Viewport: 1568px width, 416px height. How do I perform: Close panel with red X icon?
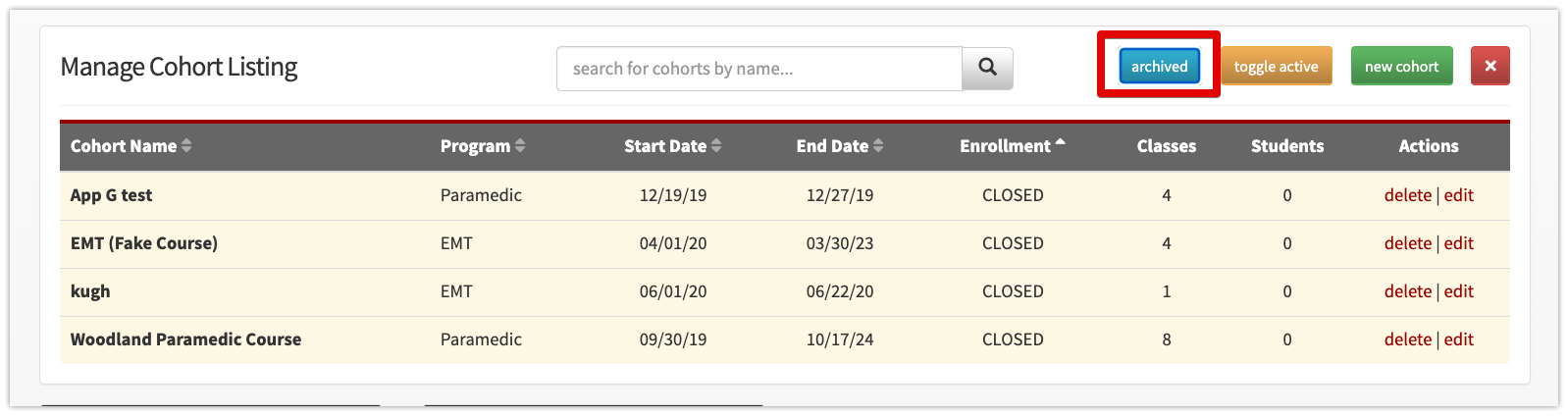click(x=1490, y=67)
